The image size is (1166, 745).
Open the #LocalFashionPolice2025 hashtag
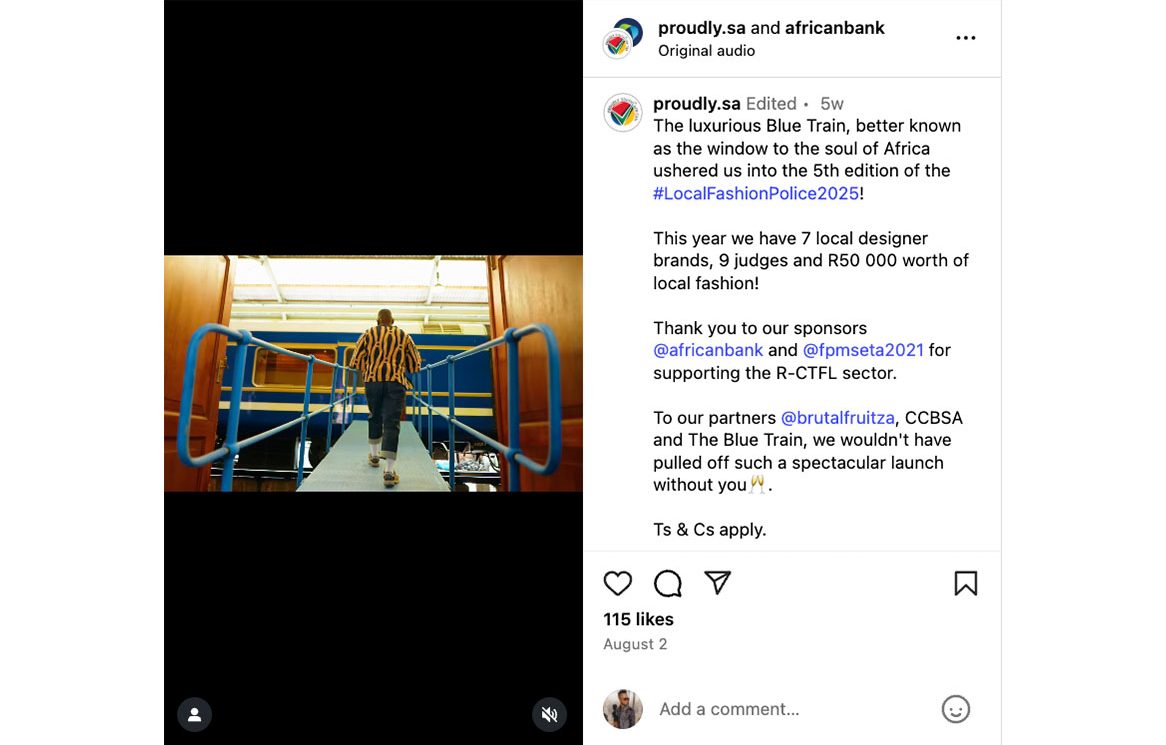click(x=756, y=193)
